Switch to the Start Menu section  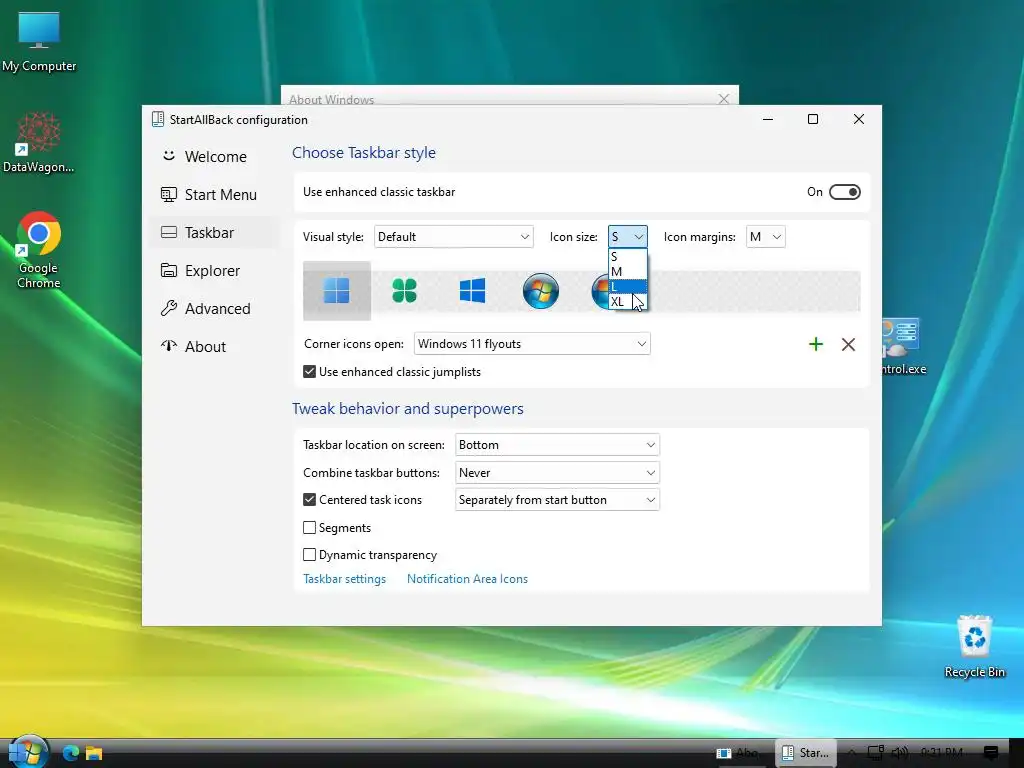pyautogui.click(x=214, y=195)
